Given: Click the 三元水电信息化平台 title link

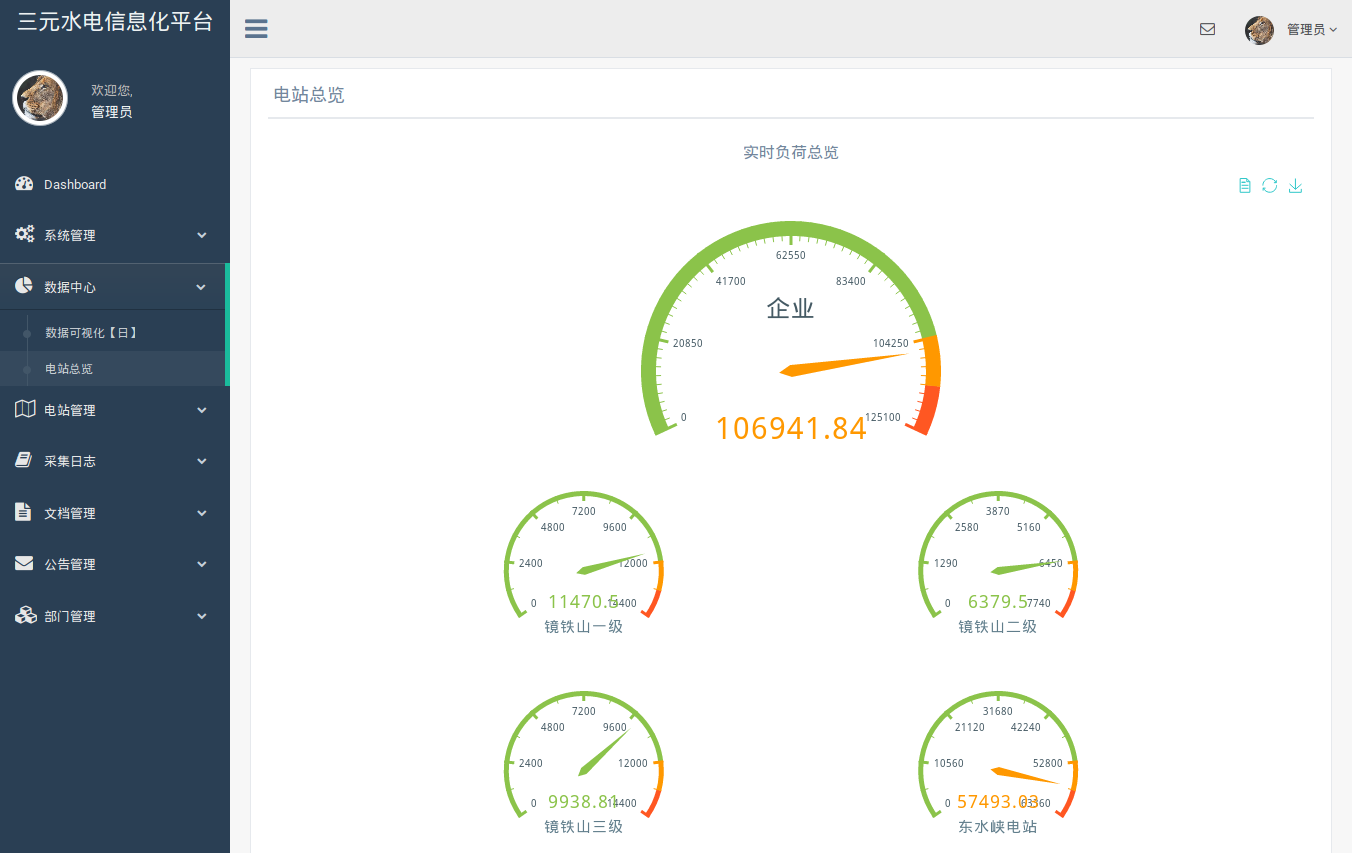Looking at the screenshot, I should 115,22.
